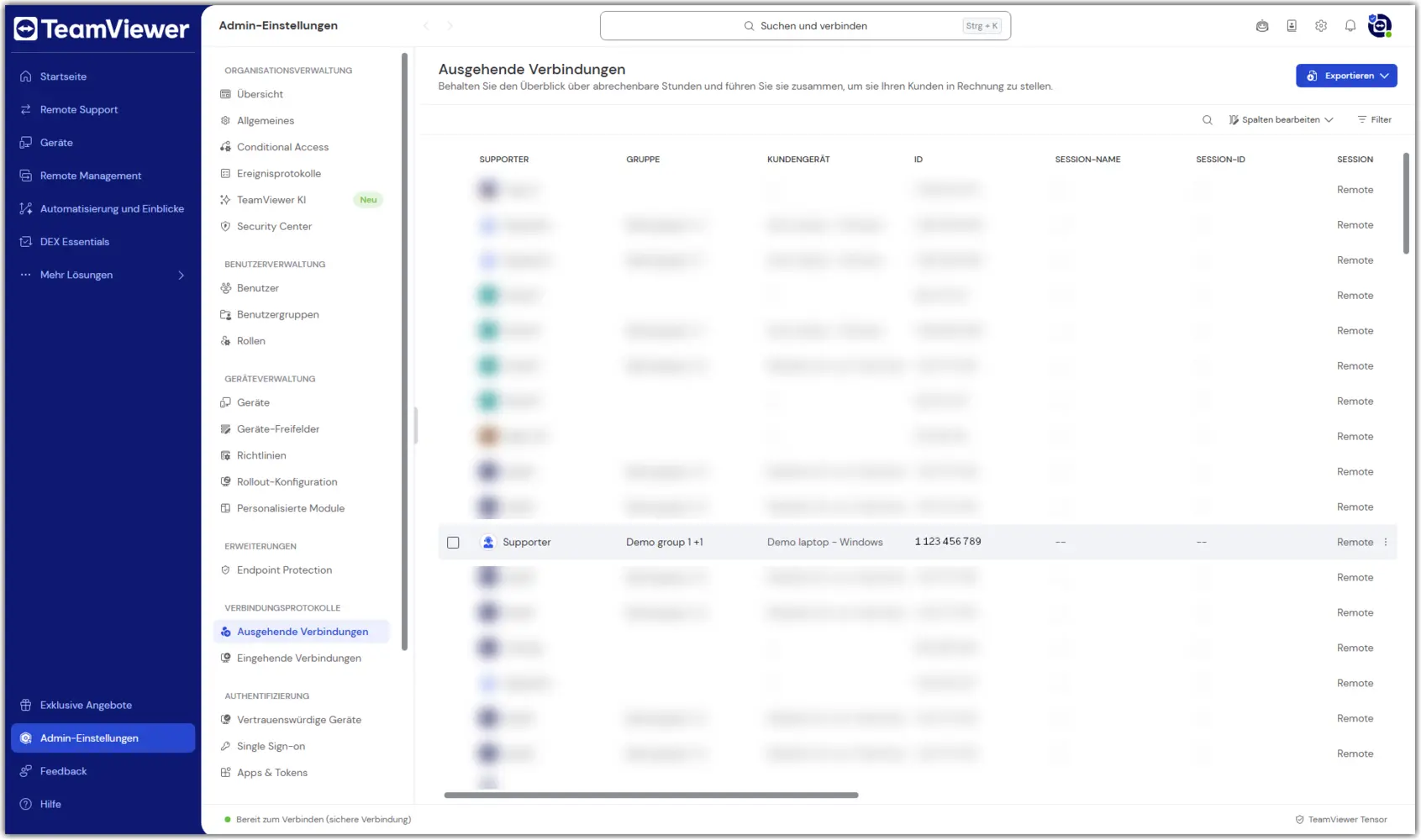The image size is (1421, 840).
Task: Open Exklusive Angebote gift icon
Action: [x=26, y=705]
